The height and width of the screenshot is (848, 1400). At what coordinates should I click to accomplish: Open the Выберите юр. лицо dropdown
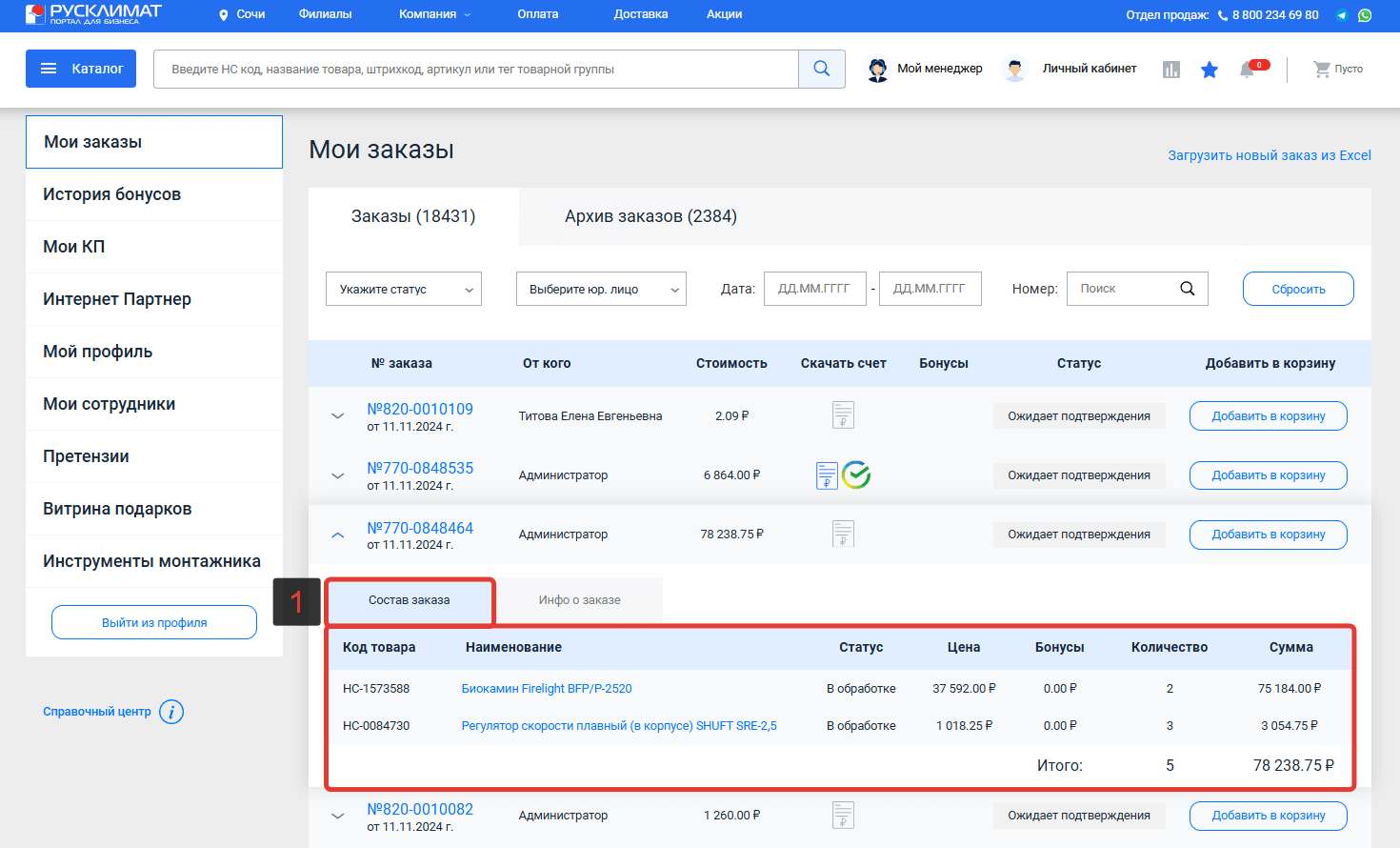click(x=601, y=289)
